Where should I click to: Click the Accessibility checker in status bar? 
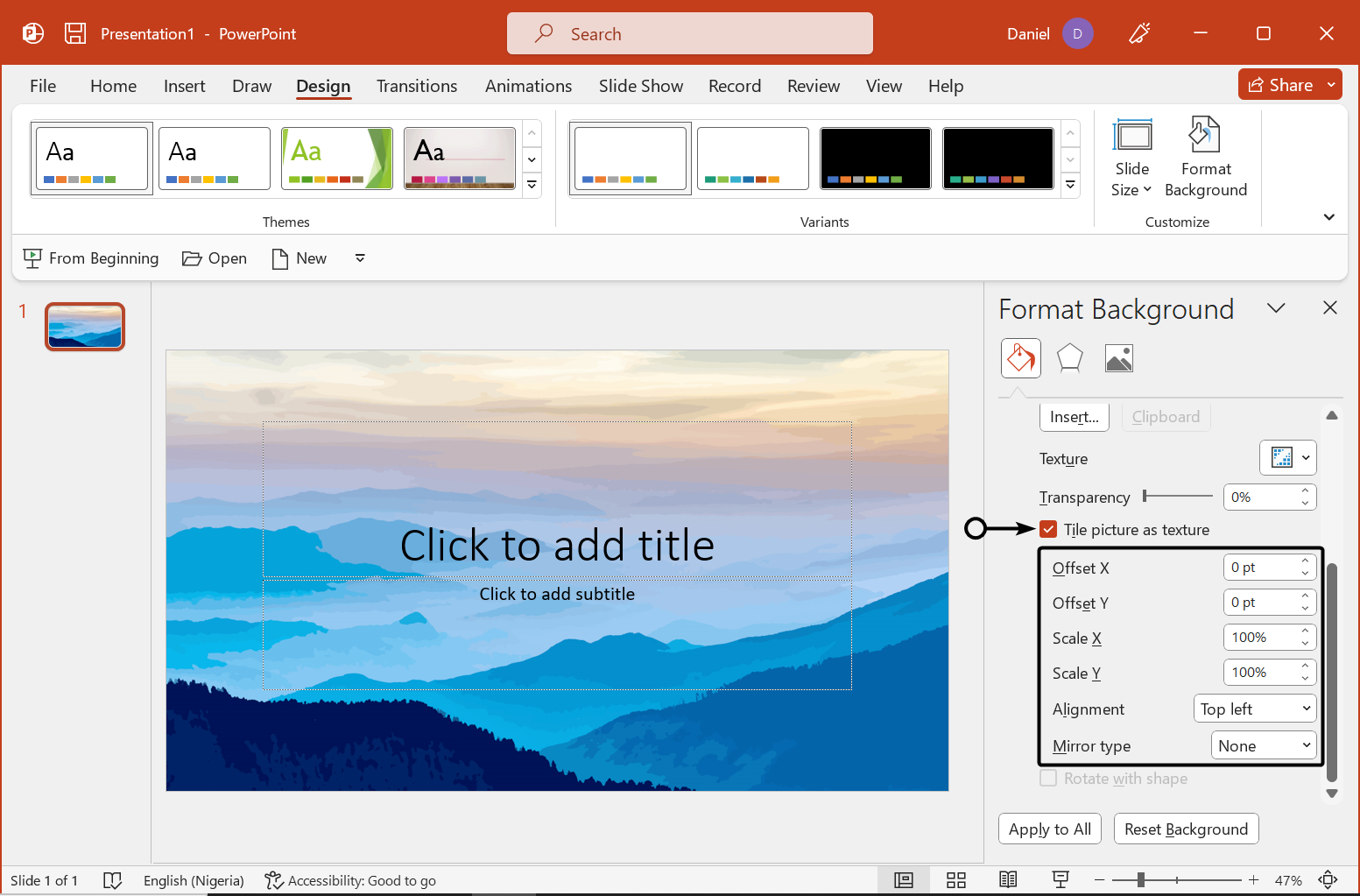350,880
